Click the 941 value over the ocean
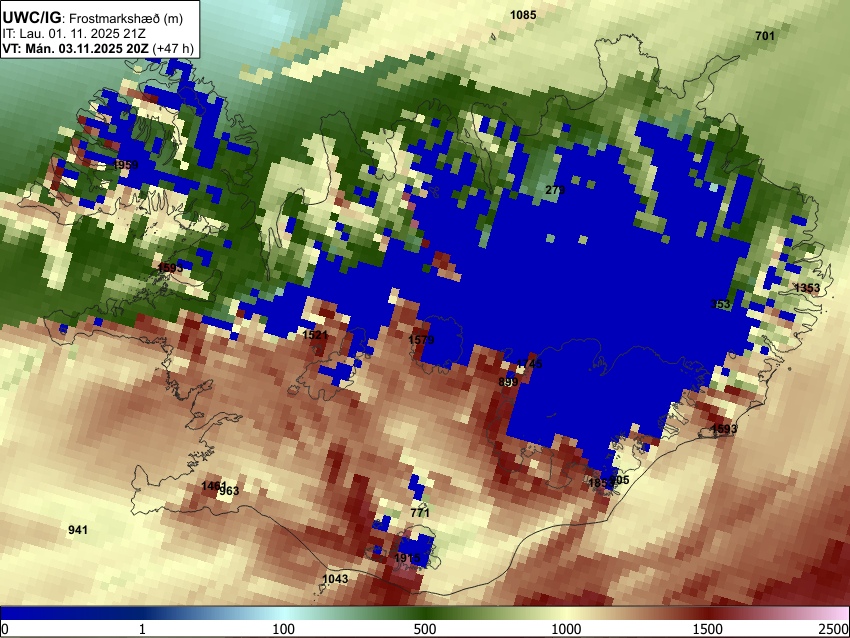Viewport: 850px width, 638px height. [78, 530]
